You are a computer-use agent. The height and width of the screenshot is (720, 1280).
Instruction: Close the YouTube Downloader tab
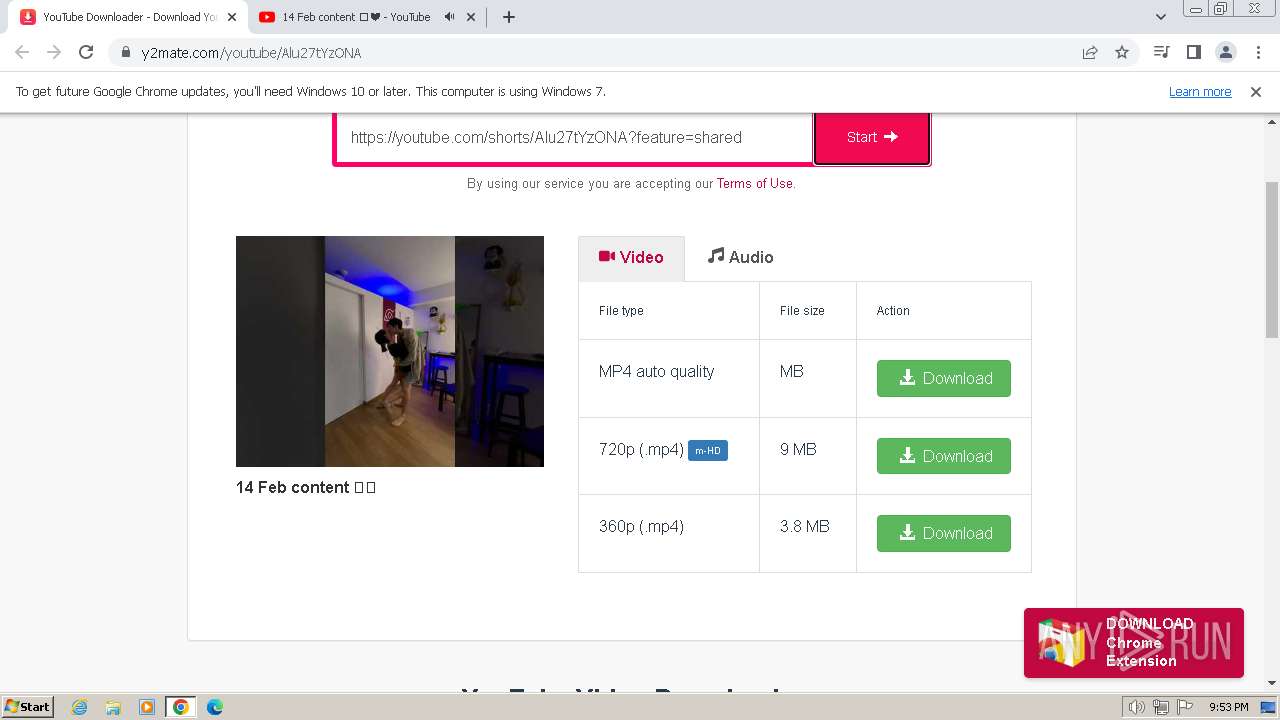tap(231, 17)
